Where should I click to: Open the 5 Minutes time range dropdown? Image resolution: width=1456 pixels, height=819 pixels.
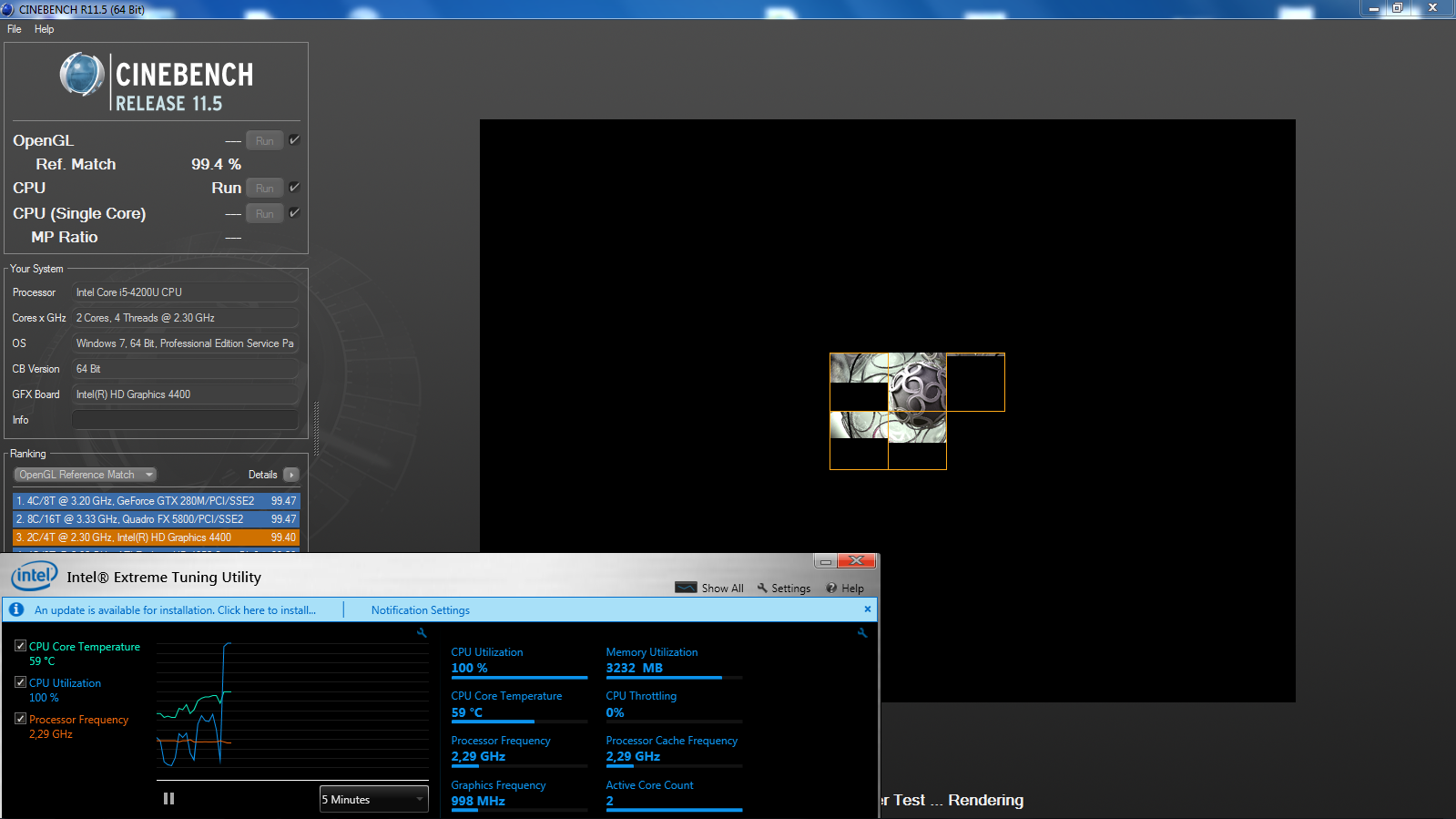coord(373,799)
